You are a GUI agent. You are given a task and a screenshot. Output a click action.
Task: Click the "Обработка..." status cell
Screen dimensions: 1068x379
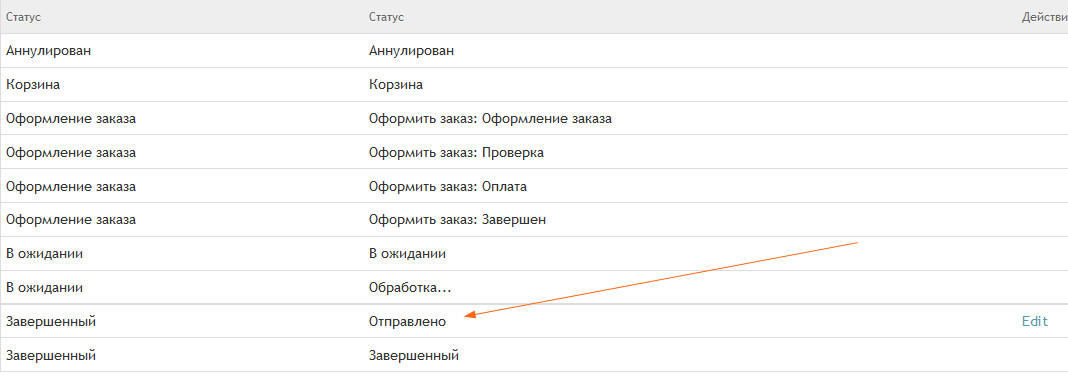tap(410, 288)
